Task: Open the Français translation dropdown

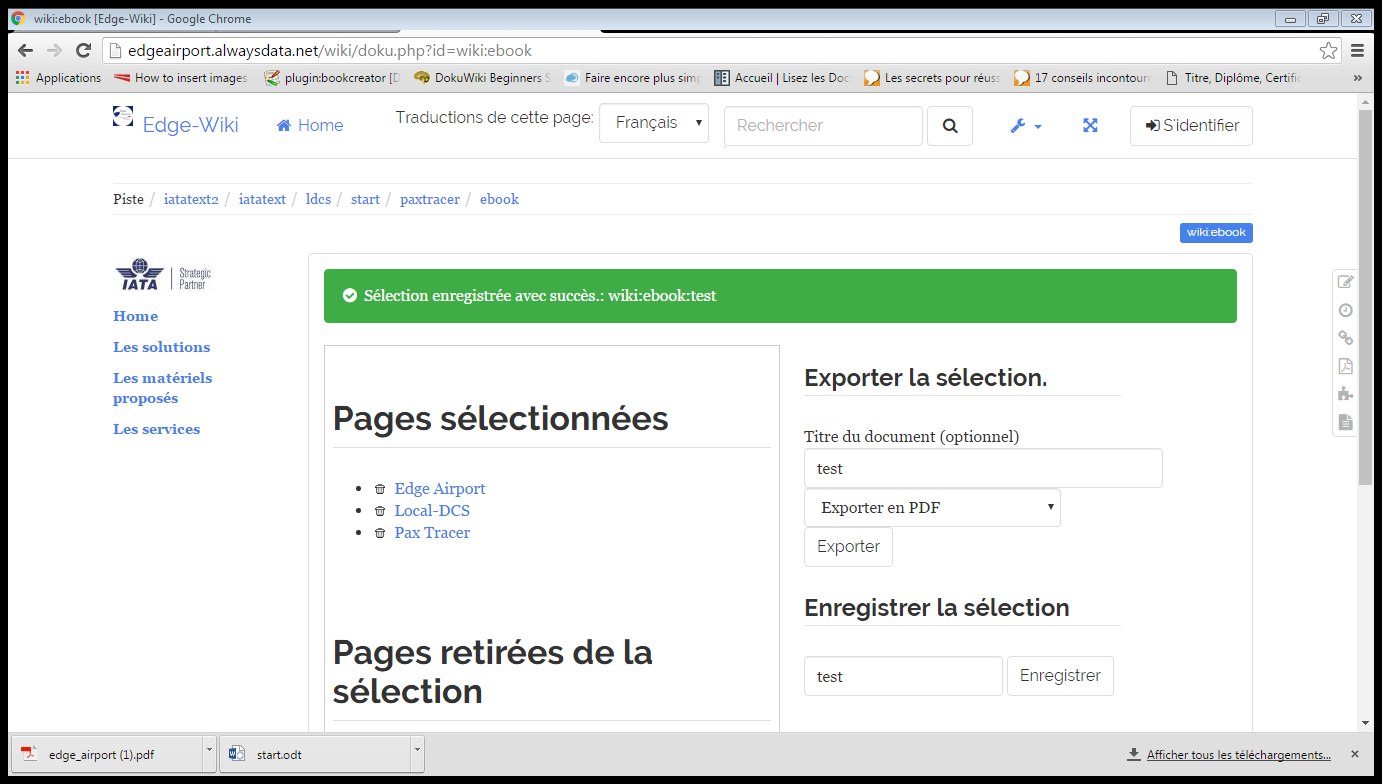Action: tap(654, 123)
